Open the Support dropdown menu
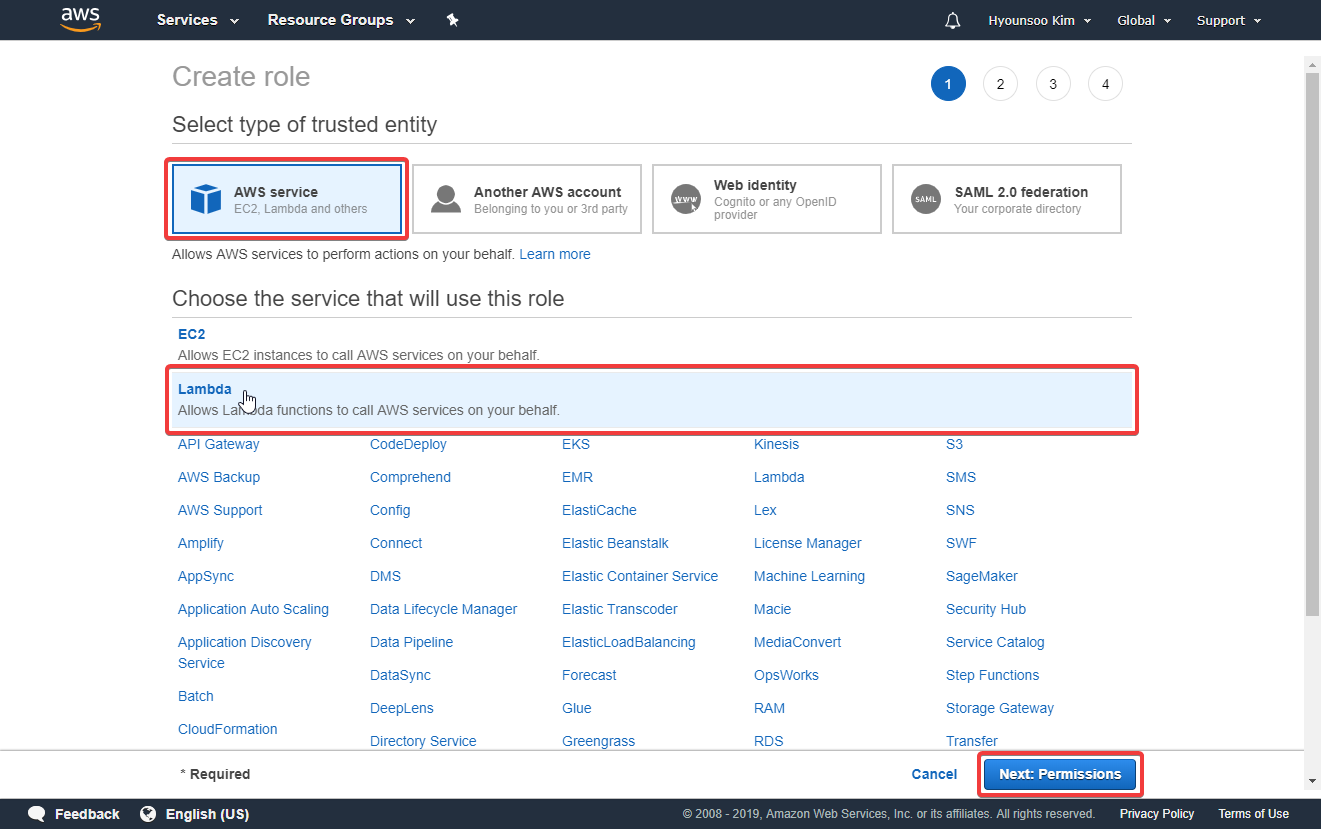 [x=1229, y=20]
